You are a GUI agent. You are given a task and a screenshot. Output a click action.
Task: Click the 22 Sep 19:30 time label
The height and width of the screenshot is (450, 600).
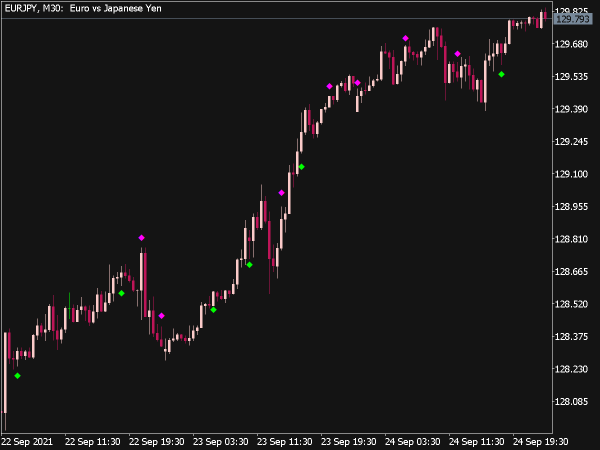157,442
